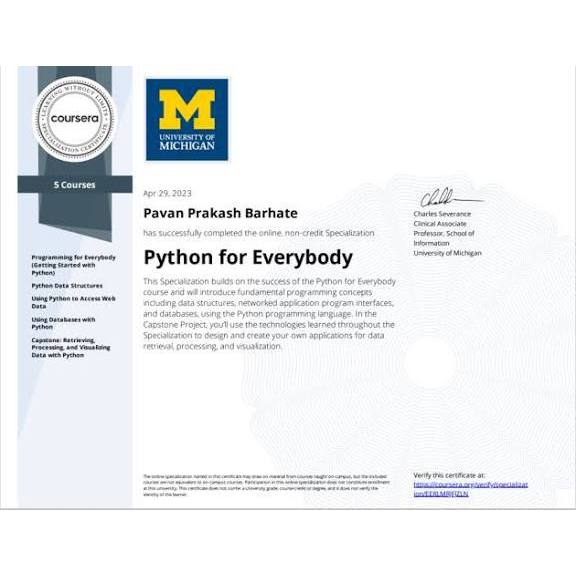Click 'Programming for Everybody (Getting Started with Python)'
Screen dimensions: 576x576
point(73,265)
